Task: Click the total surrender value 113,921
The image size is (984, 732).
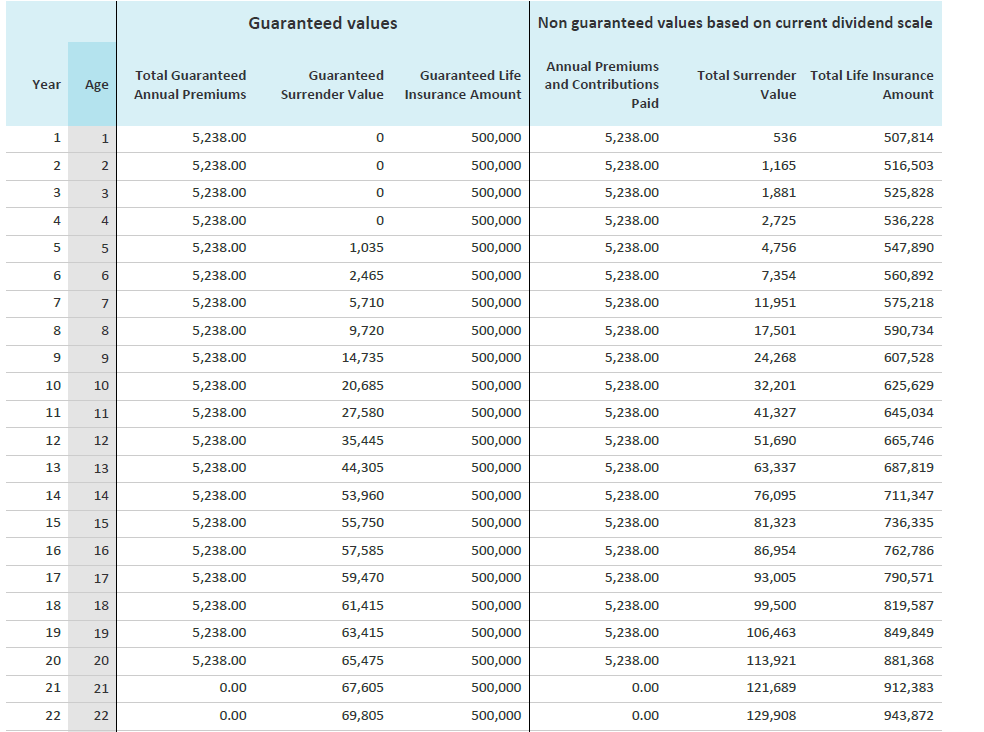Action: tap(772, 660)
